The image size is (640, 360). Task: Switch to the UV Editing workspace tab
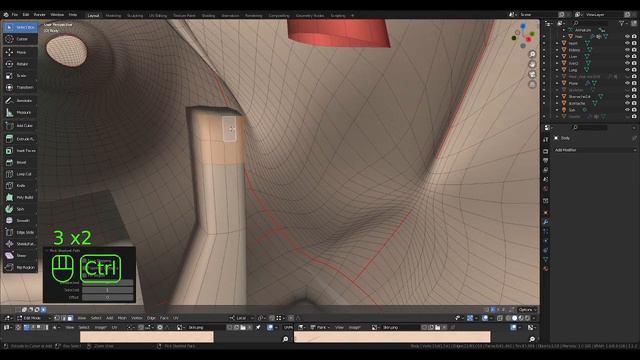pos(158,16)
